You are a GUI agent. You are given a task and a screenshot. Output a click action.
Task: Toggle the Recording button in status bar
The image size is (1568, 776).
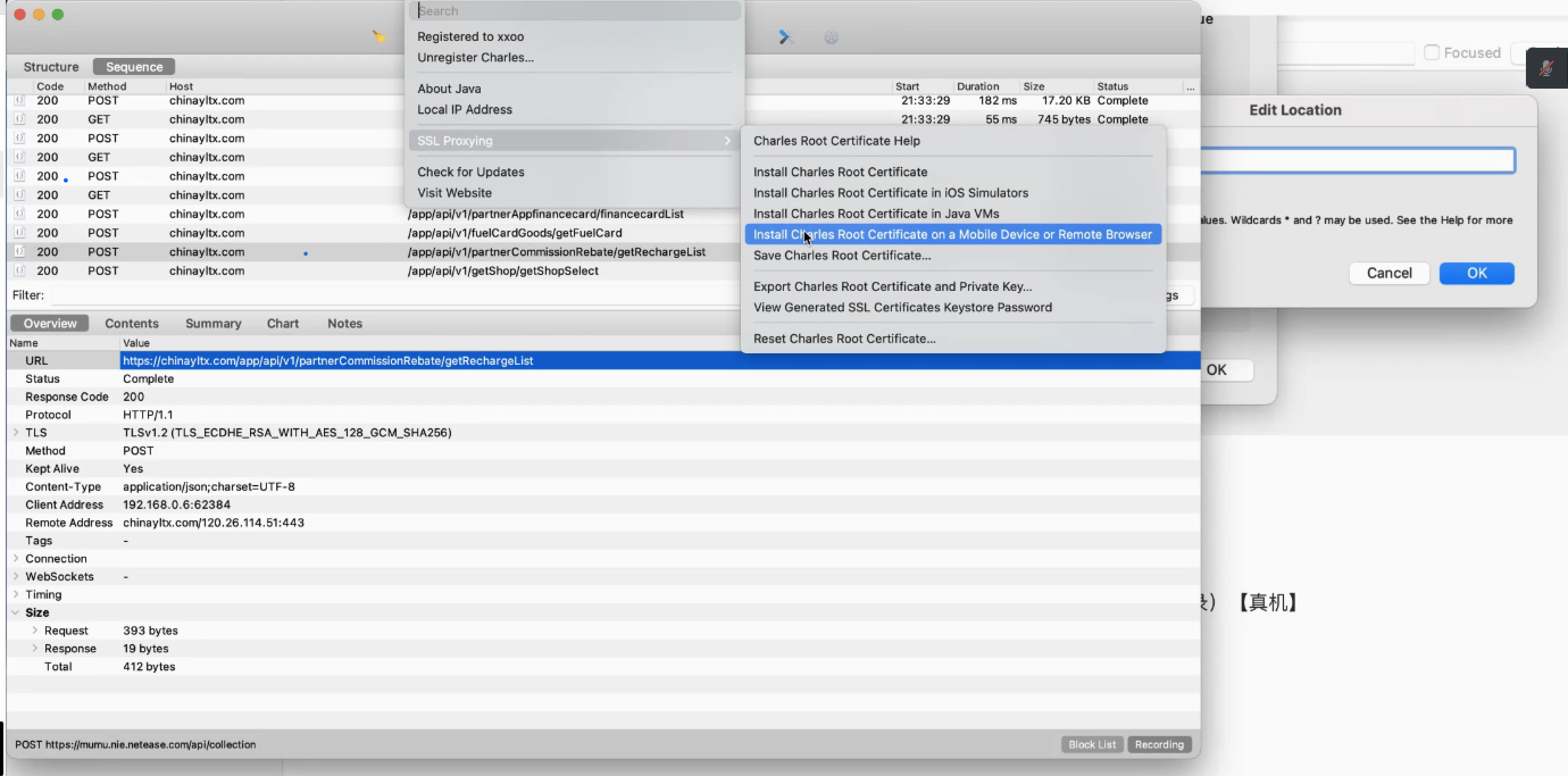pos(1159,744)
